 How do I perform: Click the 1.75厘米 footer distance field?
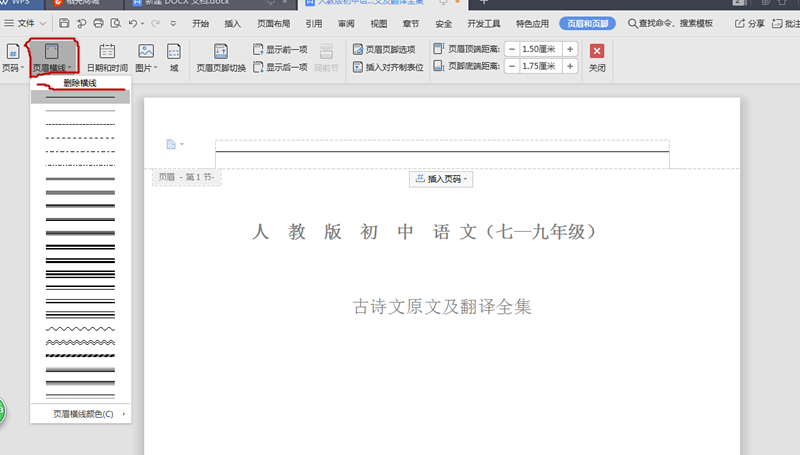[540, 66]
